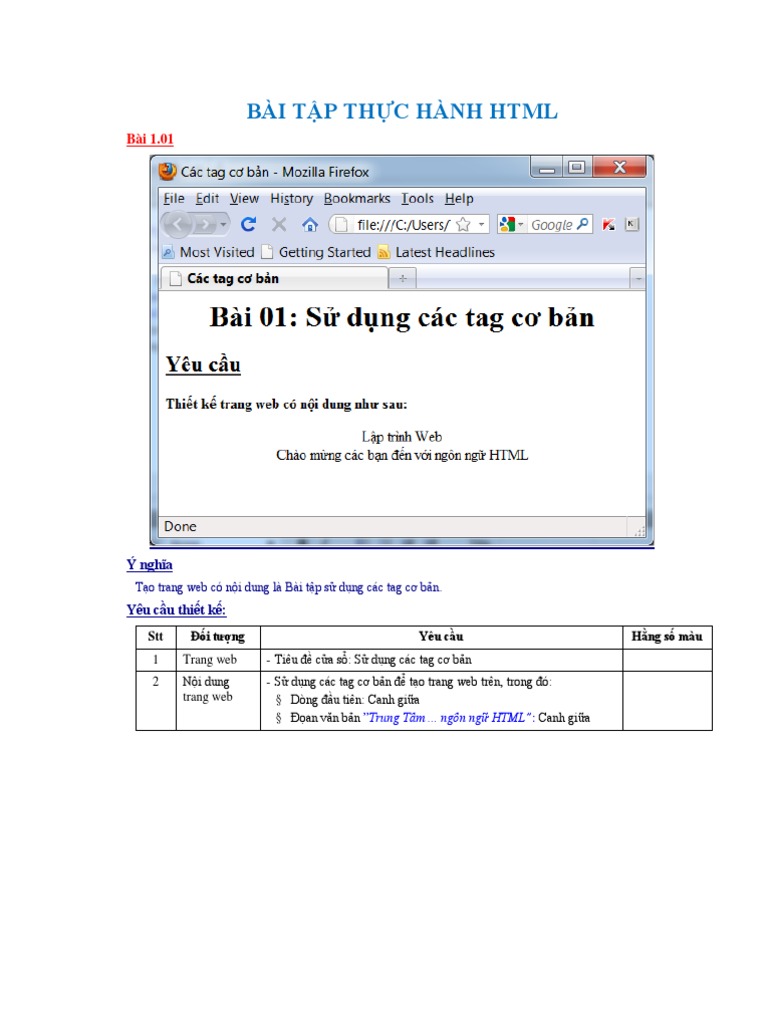Open the History menu

pos(291,199)
